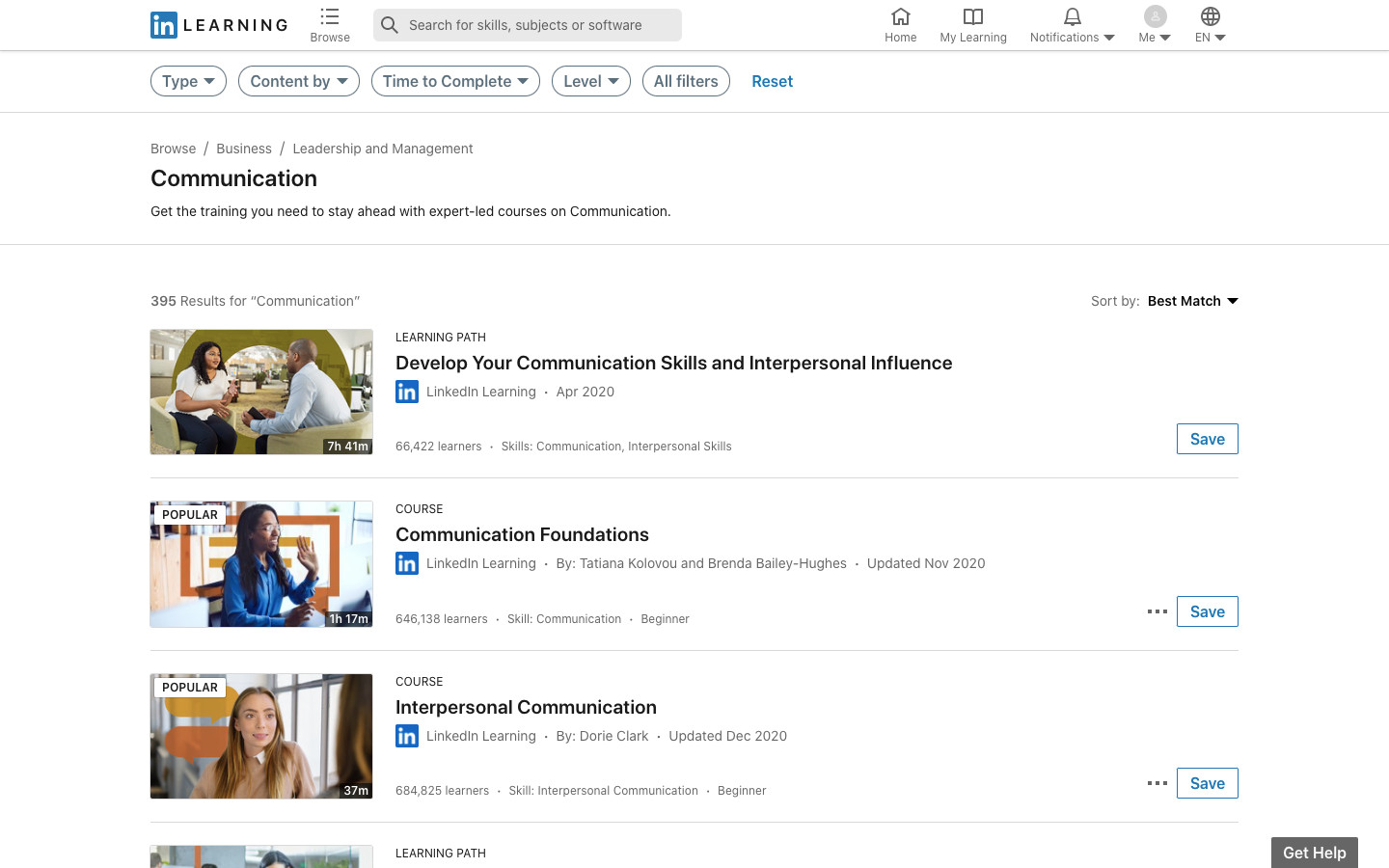1389x868 pixels.
Task: Reset all applied filters
Action: click(772, 81)
